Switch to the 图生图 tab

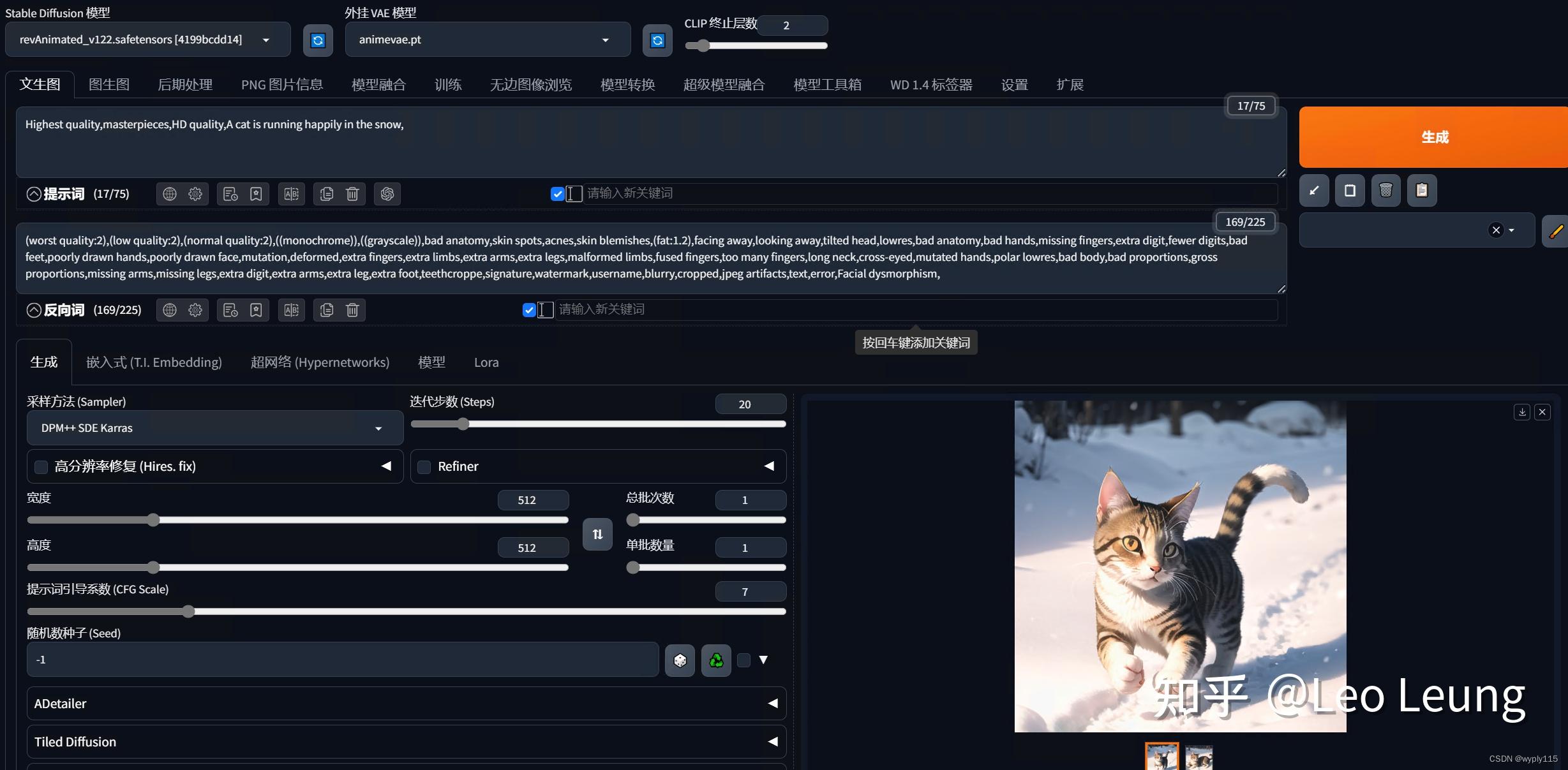click(109, 85)
